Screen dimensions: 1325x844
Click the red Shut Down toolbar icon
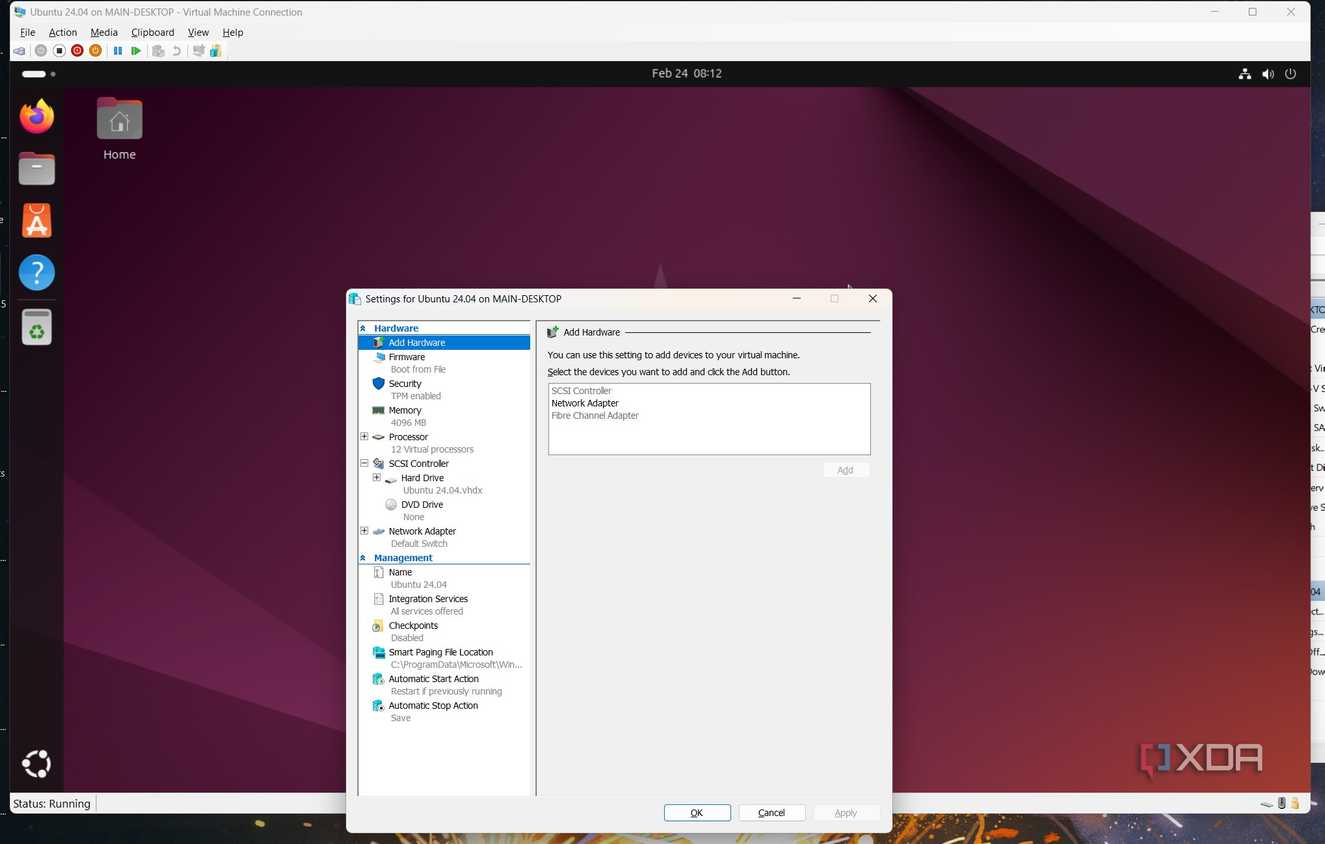point(77,51)
